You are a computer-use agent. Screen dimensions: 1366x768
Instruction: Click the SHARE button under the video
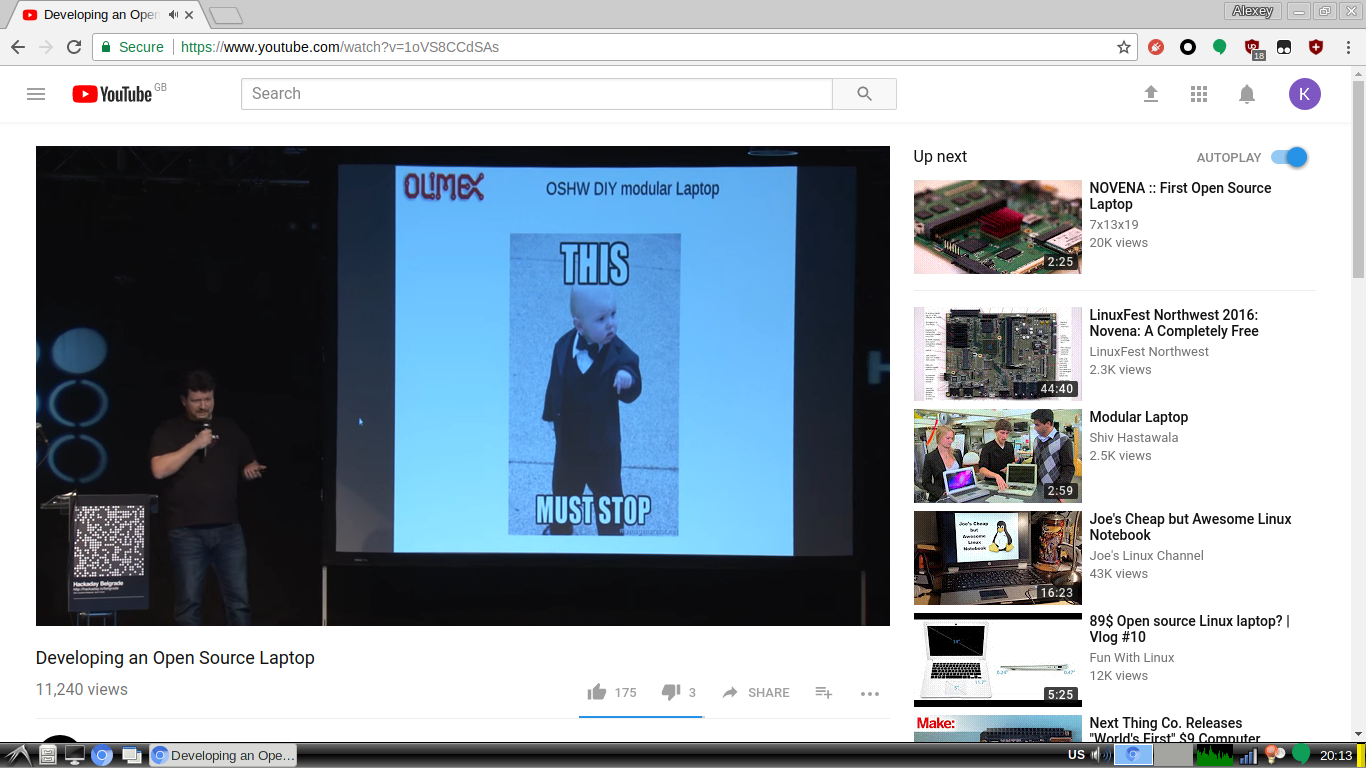point(756,692)
